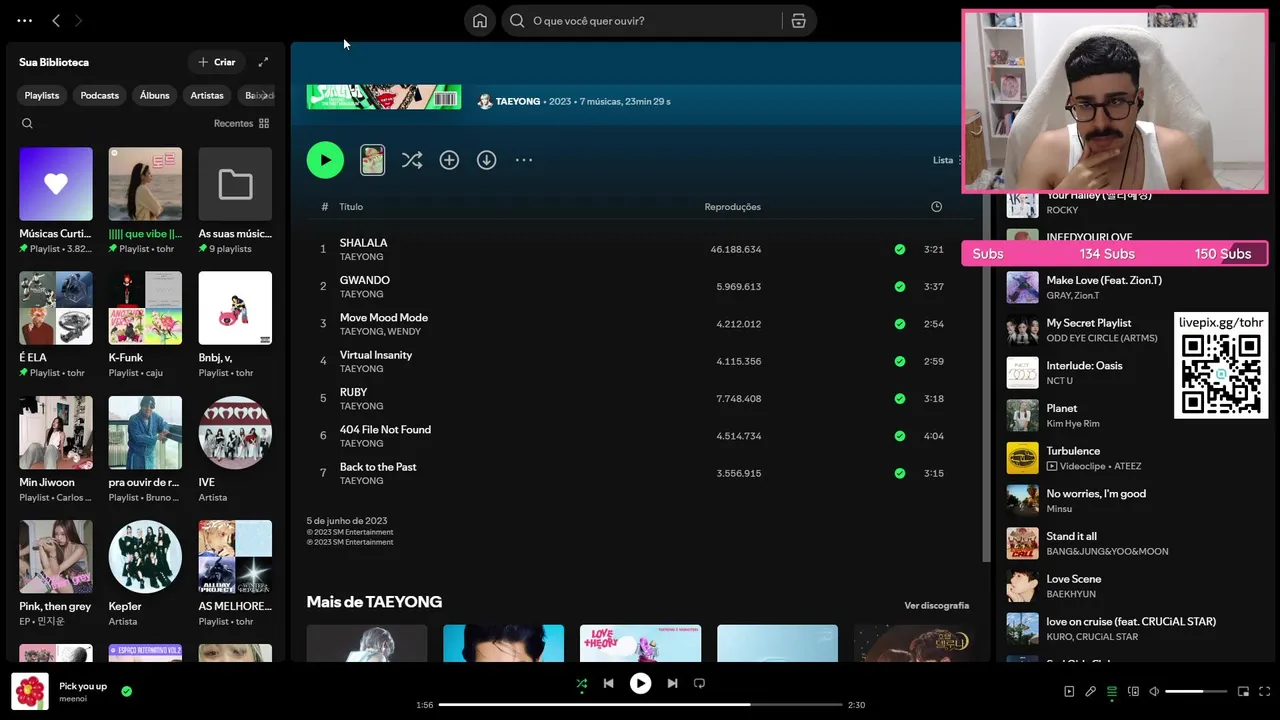The image size is (1280, 720).
Task: Play the TAEYONG album with the green button
Action: point(325,160)
